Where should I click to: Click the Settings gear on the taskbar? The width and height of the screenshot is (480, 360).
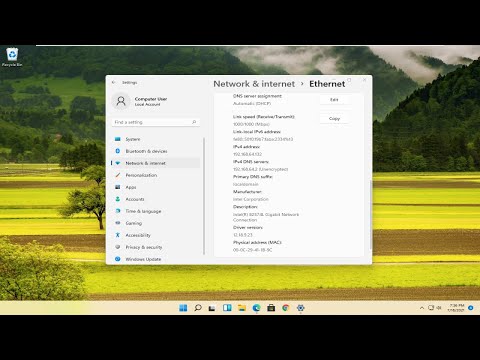pyautogui.click(x=300, y=308)
